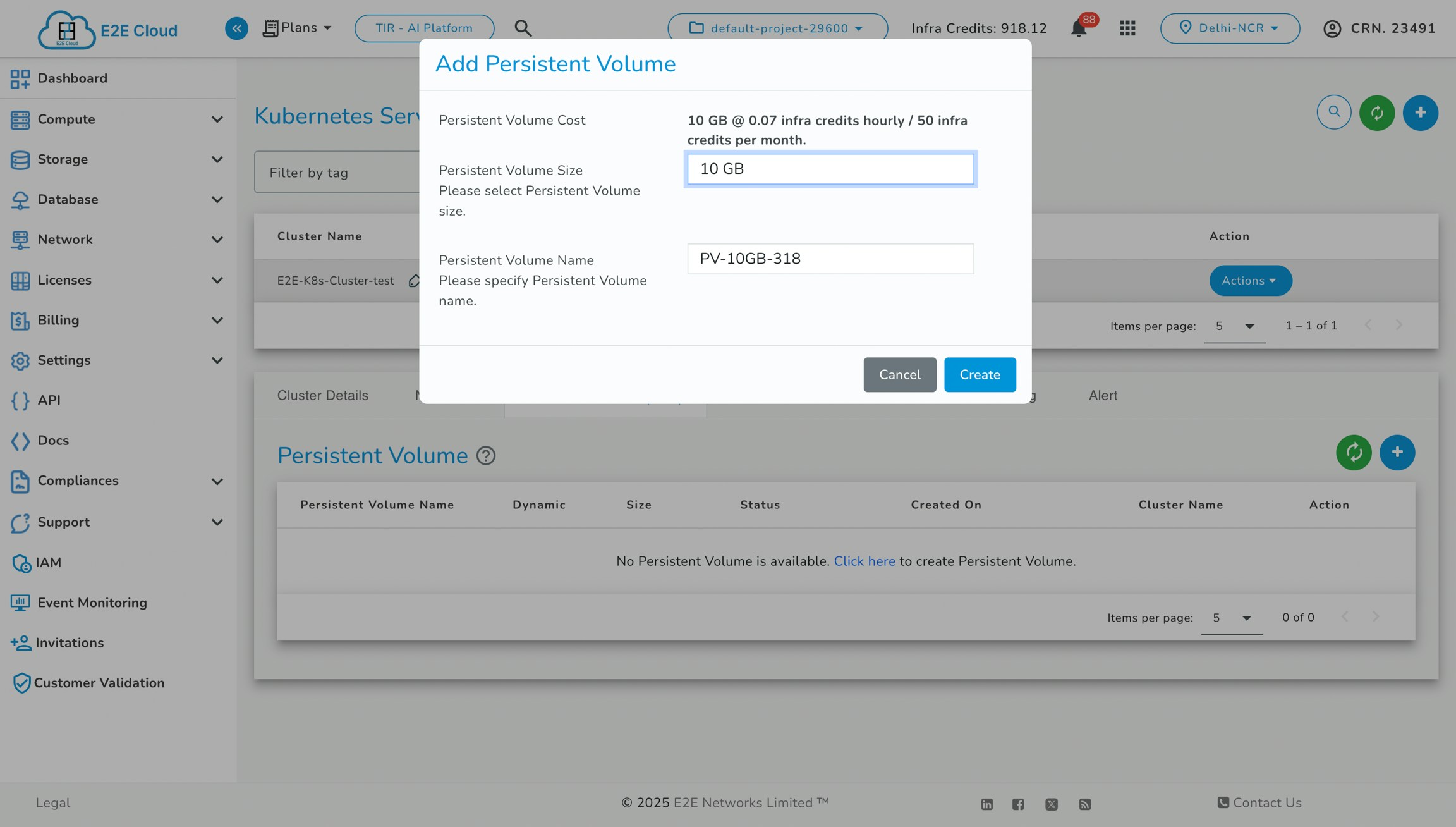
Task: Change Persistent Volume items per page
Action: tap(1231, 618)
